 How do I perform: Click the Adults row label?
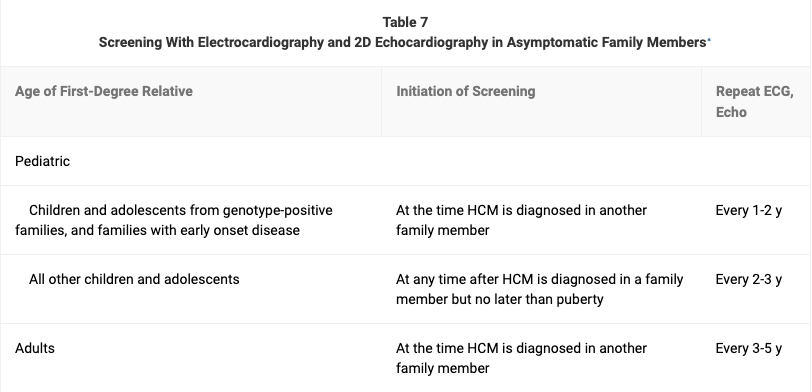35,348
